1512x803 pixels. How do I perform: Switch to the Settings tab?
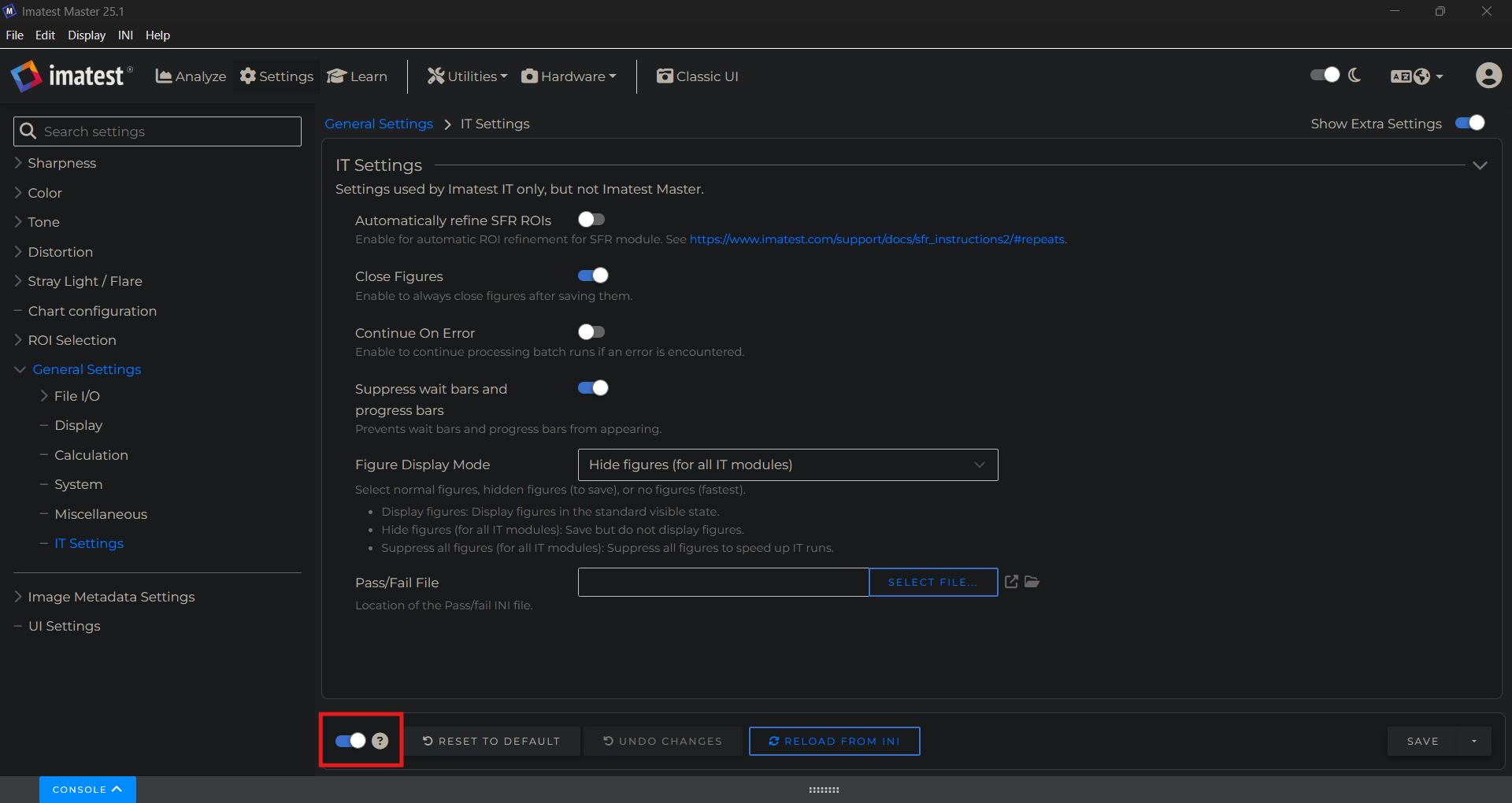(276, 76)
